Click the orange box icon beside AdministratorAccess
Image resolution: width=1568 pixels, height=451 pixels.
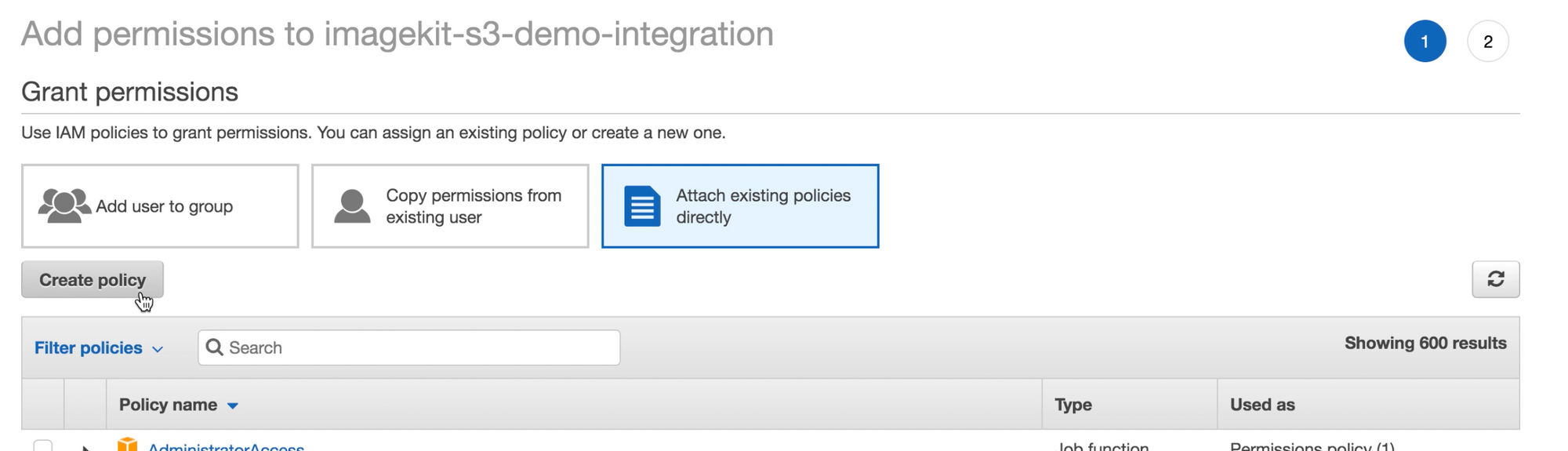pyautogui.click(x=127, y=445)
